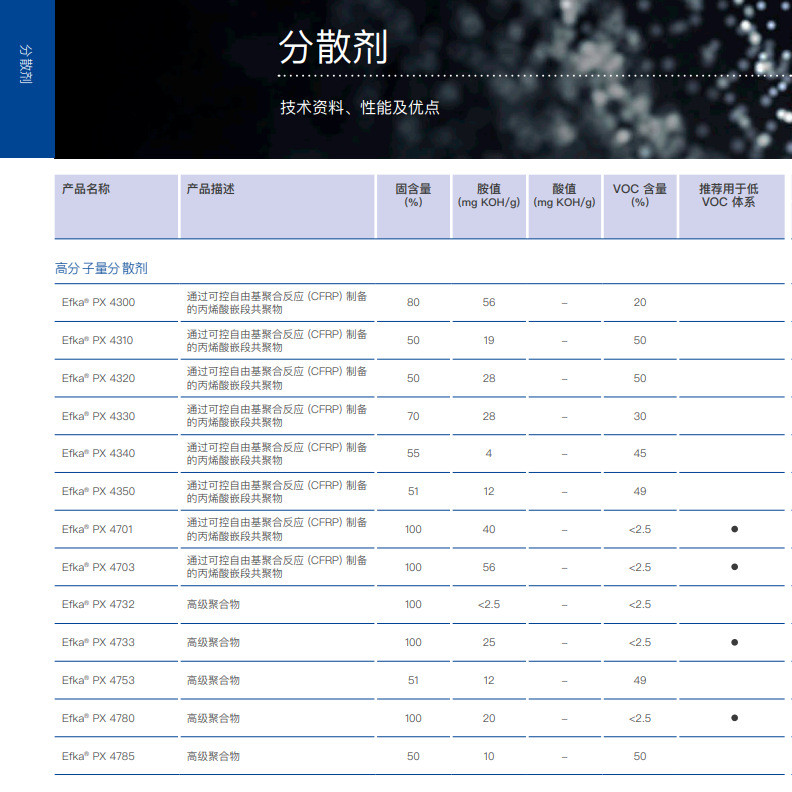This screenshot has width=792, height=792.
Task: Select product name "Efka PX 4732"
Action: [98, 604]
